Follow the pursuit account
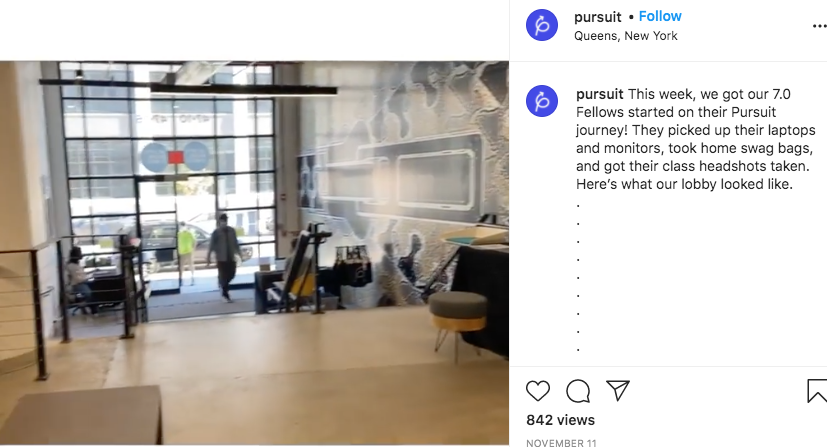The height and width of the screenshot is (447, 827). click(660, 16)
